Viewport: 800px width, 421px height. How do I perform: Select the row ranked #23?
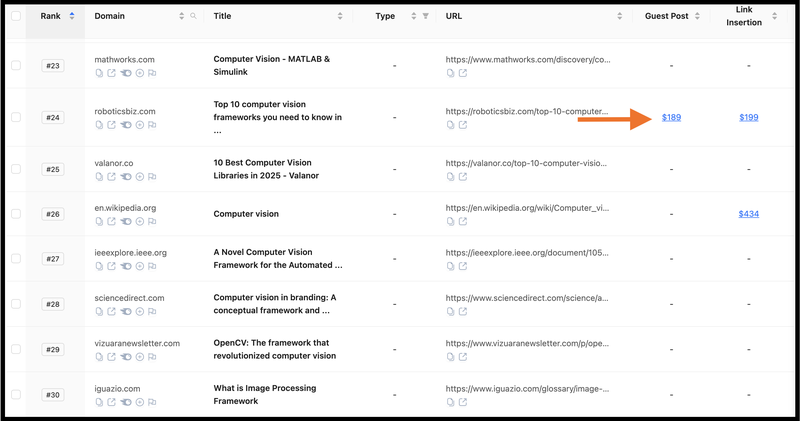pos(16,65)
